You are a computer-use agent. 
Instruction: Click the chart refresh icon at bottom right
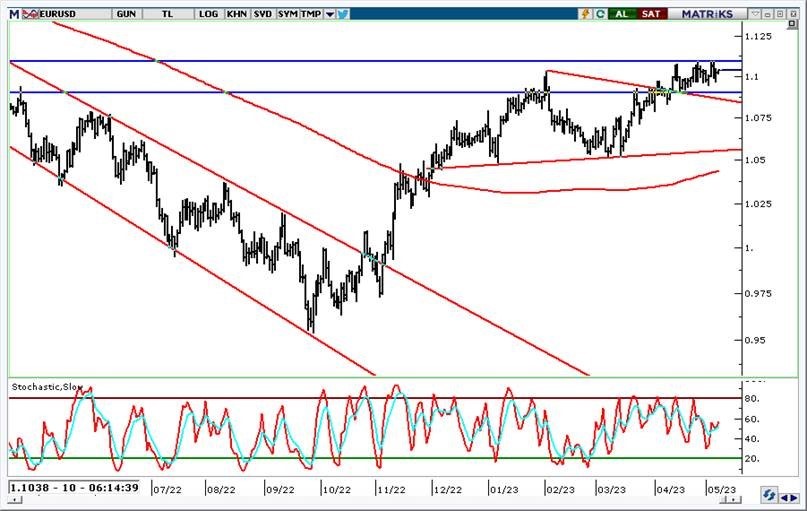pyautogui.click(x=771, y=496)
